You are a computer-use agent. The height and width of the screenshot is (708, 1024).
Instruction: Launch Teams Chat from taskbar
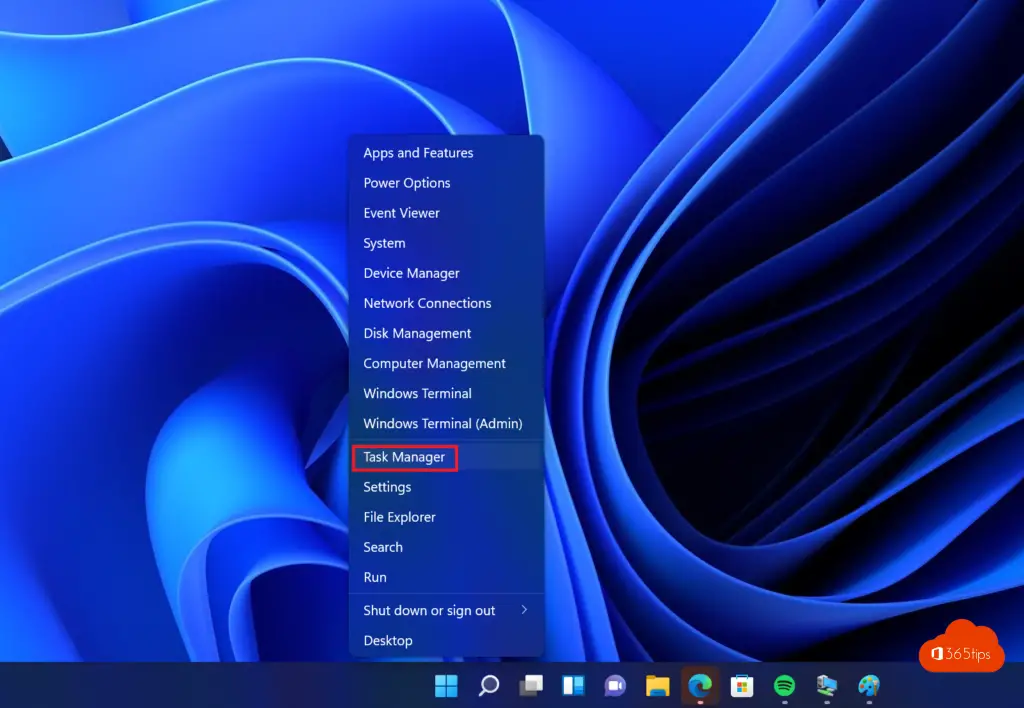click(615, 686)
